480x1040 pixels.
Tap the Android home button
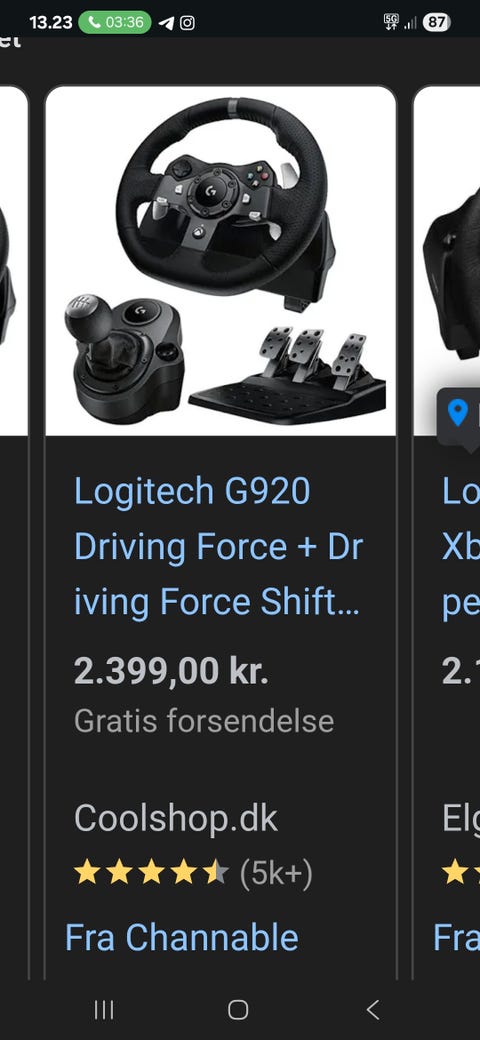[x=238, y=1010]
